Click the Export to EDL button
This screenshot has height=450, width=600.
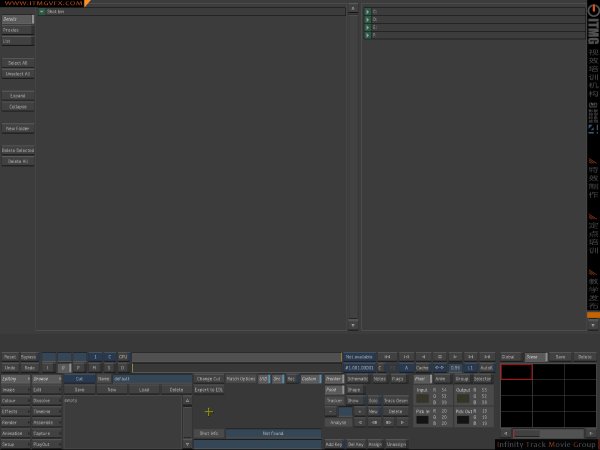(x=209, y=390)
